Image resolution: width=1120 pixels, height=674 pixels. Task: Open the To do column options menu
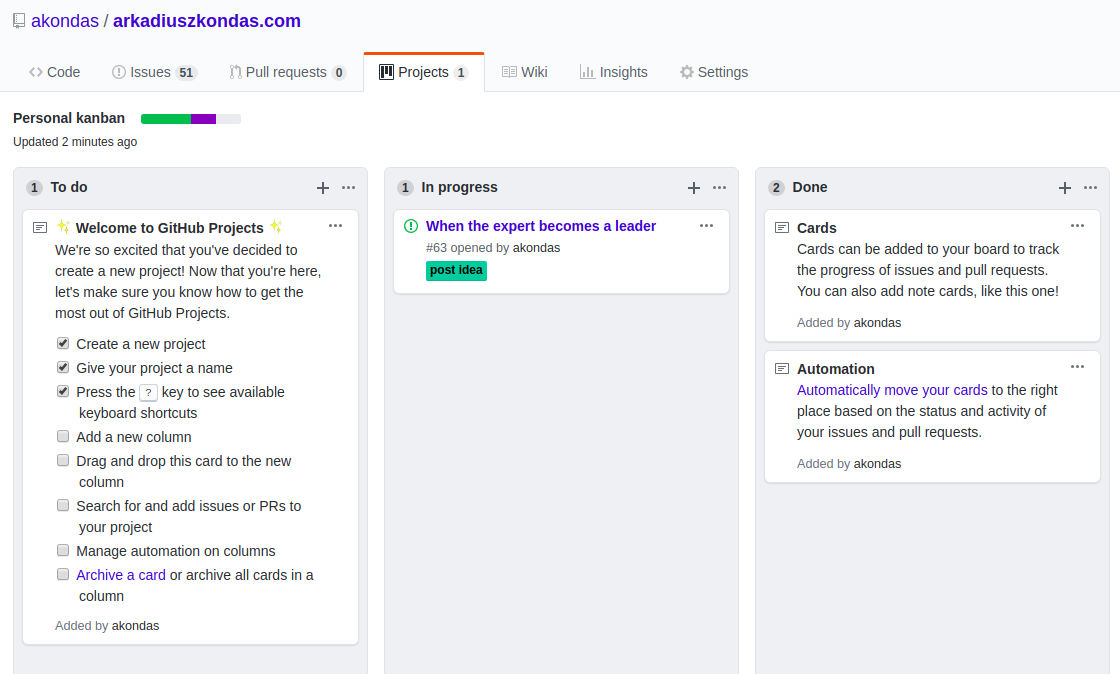[x=349, y=188]
